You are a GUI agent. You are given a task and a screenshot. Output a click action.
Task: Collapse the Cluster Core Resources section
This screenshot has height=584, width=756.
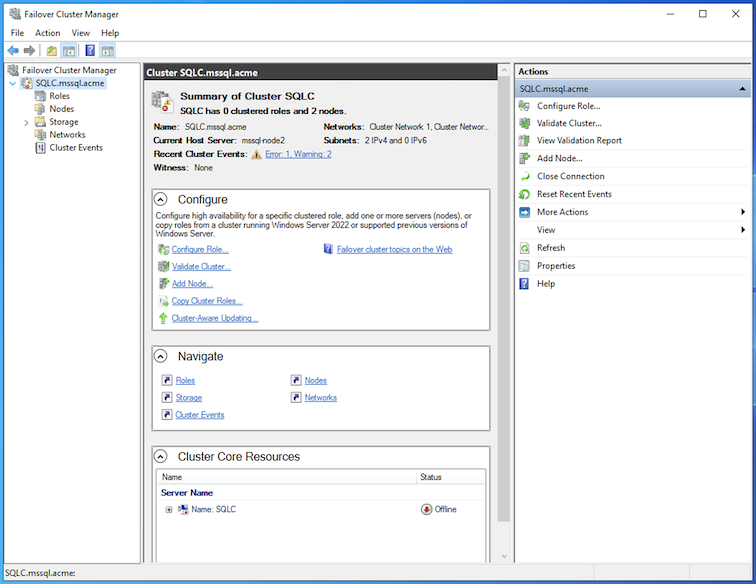click(x=161, y=456)
